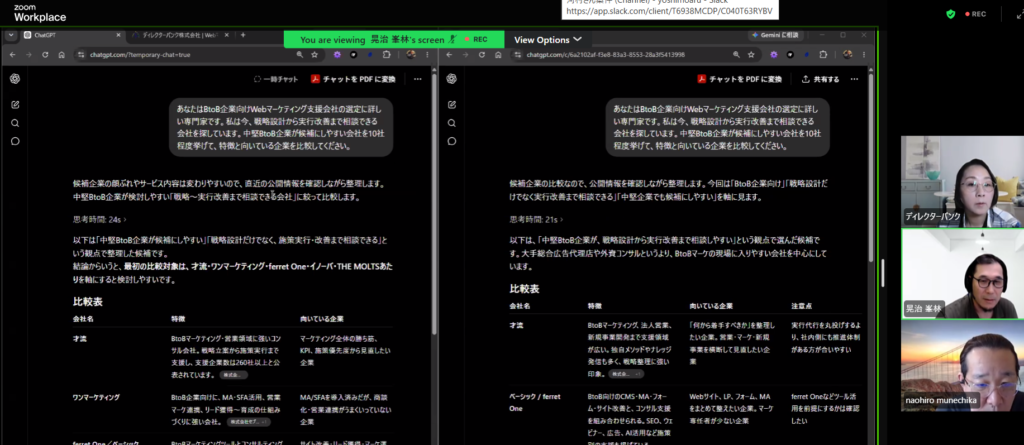The image size is (1024, 445).
Task: Select the naohiro munechika participant video tile
Action: [x=963, y=366]
